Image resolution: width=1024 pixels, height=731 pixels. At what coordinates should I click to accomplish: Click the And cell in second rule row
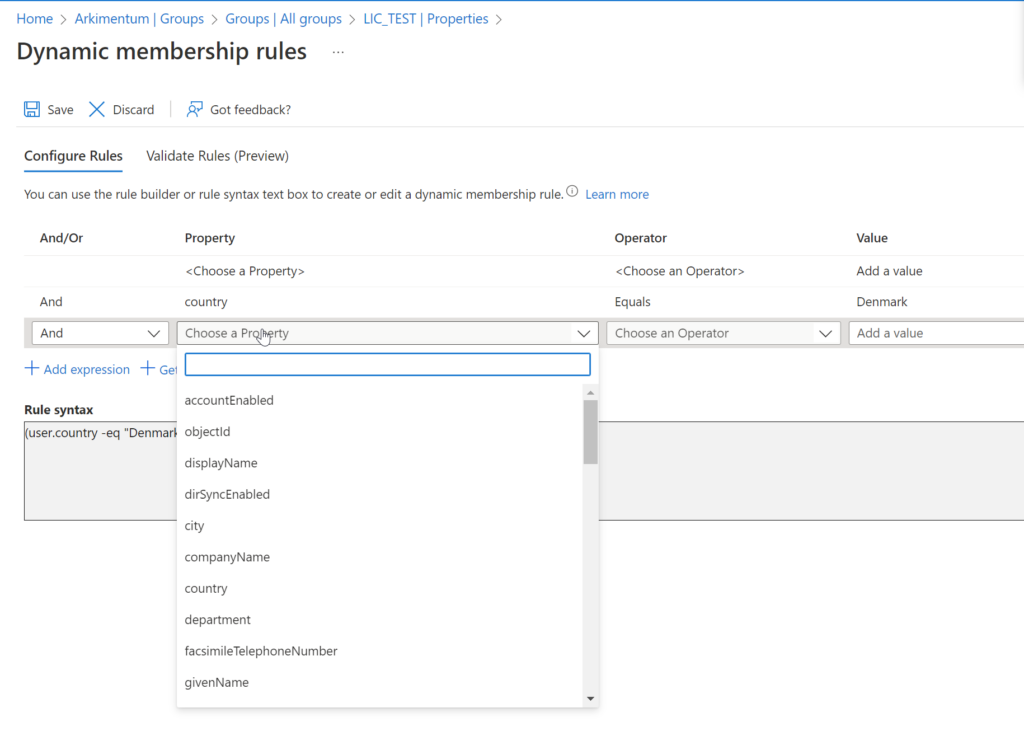coord(51,302)
